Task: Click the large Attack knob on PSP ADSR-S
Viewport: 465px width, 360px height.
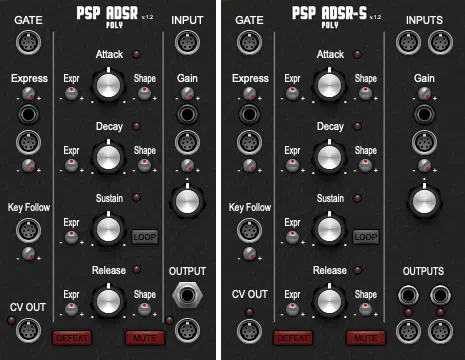Action: click(329, 85)
